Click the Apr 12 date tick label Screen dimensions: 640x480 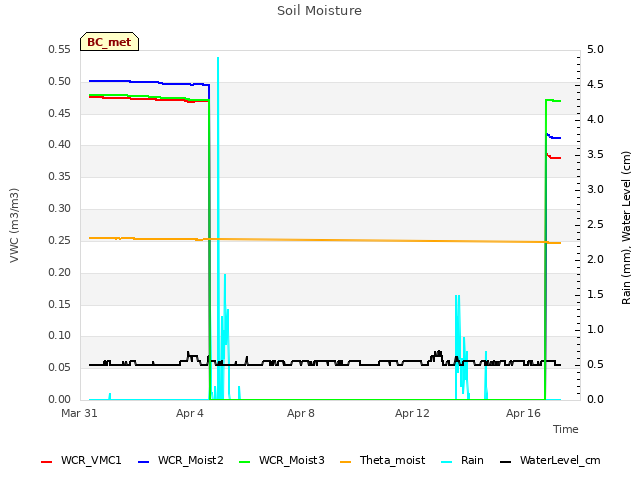(412, 413)
